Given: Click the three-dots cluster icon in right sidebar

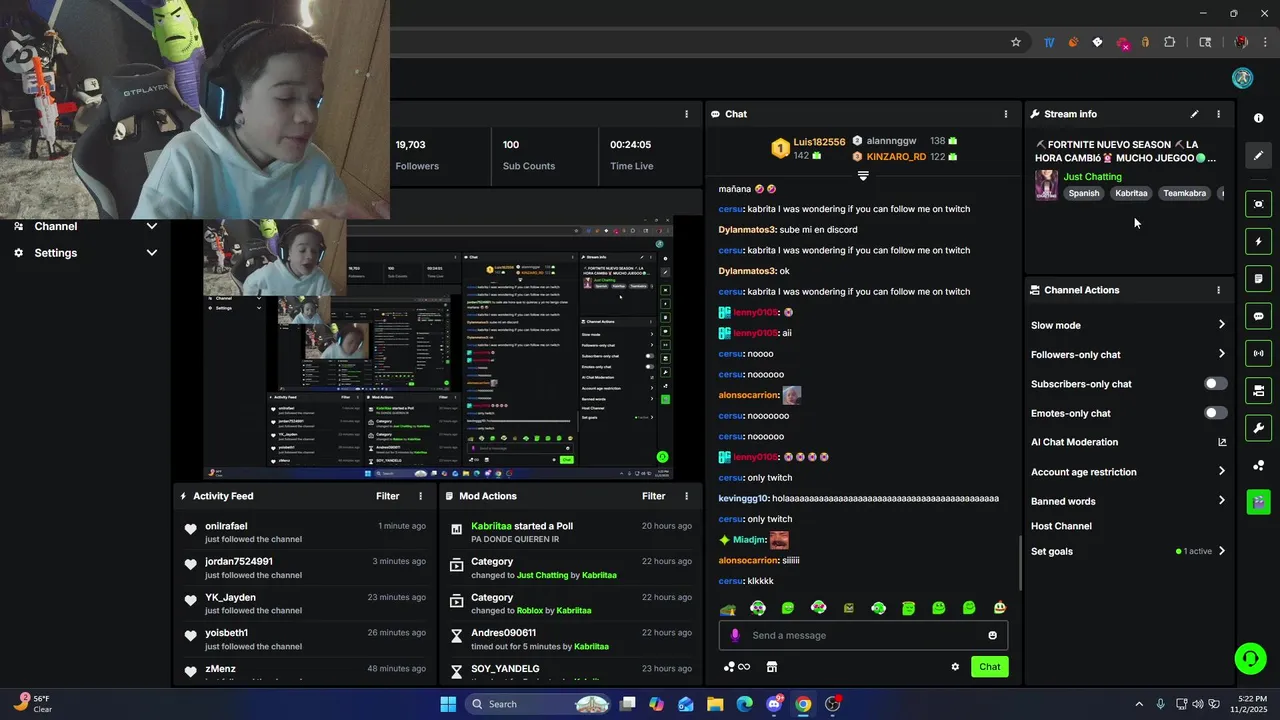Looking at the screenshot, I should (1258, 465).
